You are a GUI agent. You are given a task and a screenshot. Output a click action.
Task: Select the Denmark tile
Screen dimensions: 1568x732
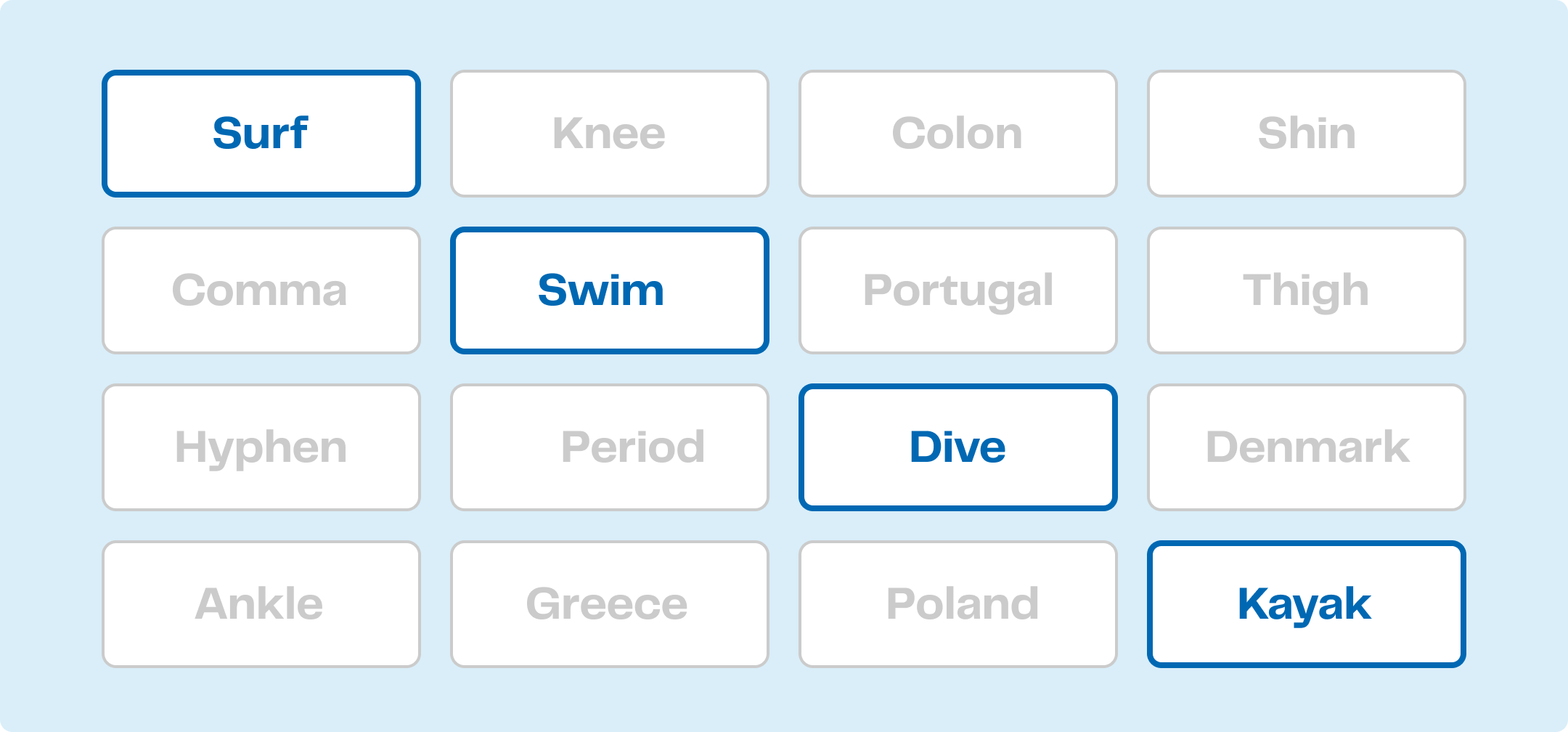click(x=1307, y=447)
